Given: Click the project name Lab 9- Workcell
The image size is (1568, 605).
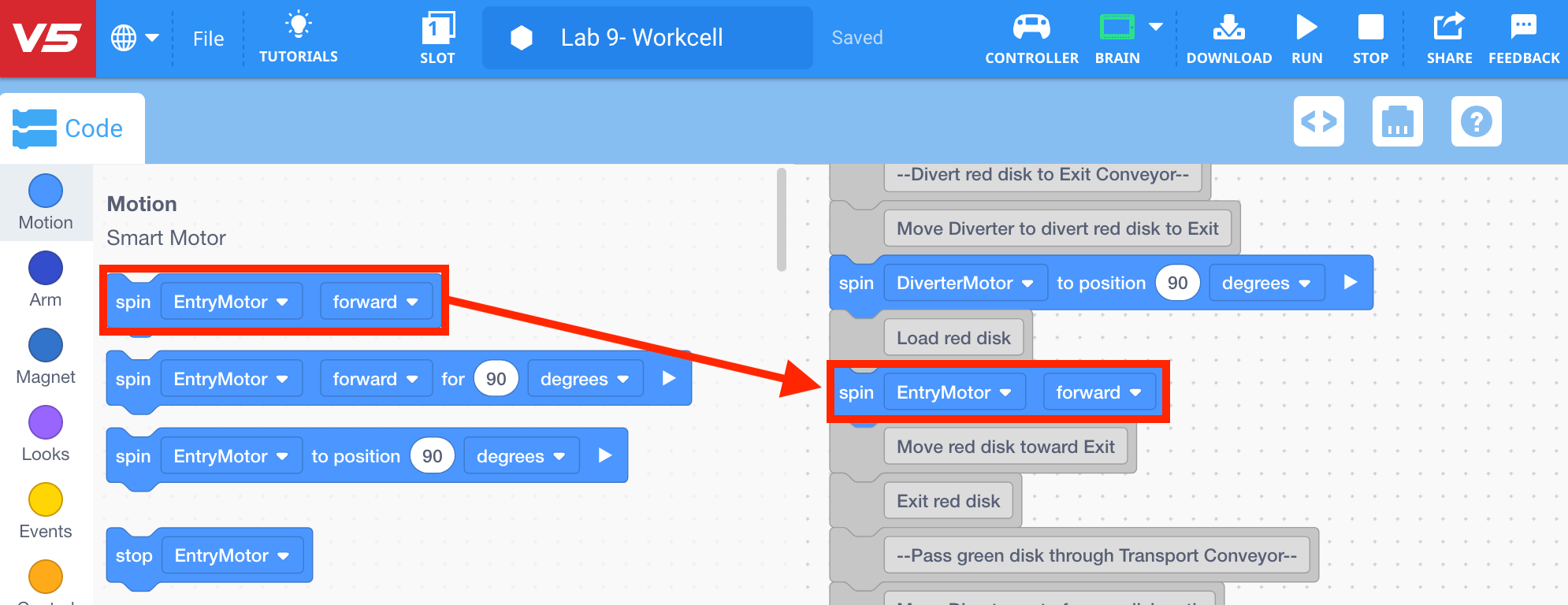Looking at the screenshot, I should pos(641,38).
